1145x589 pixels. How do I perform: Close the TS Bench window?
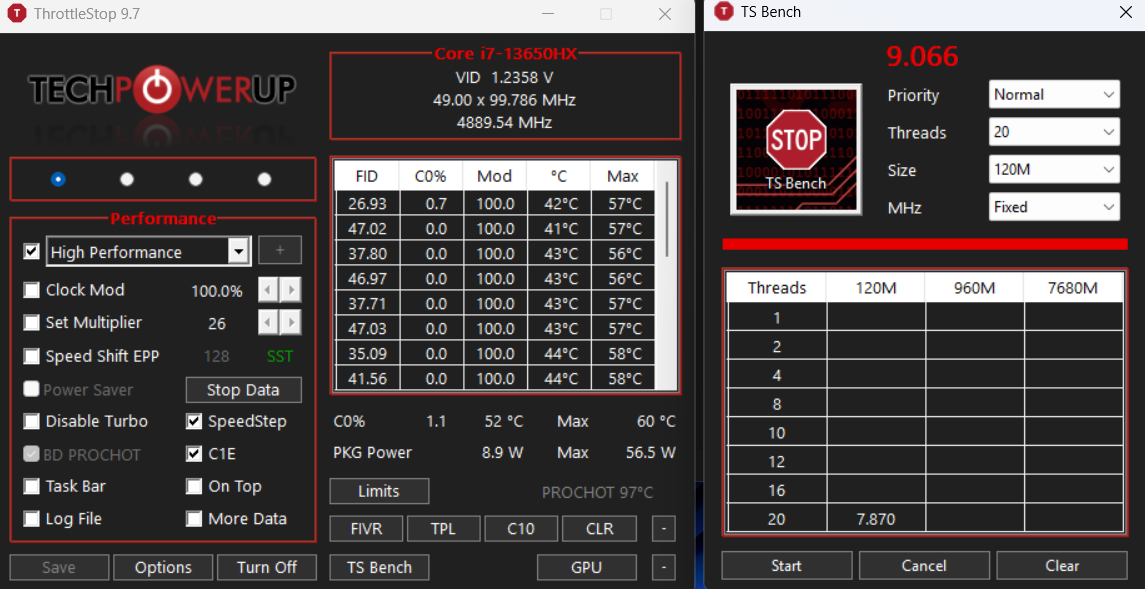1125,11
